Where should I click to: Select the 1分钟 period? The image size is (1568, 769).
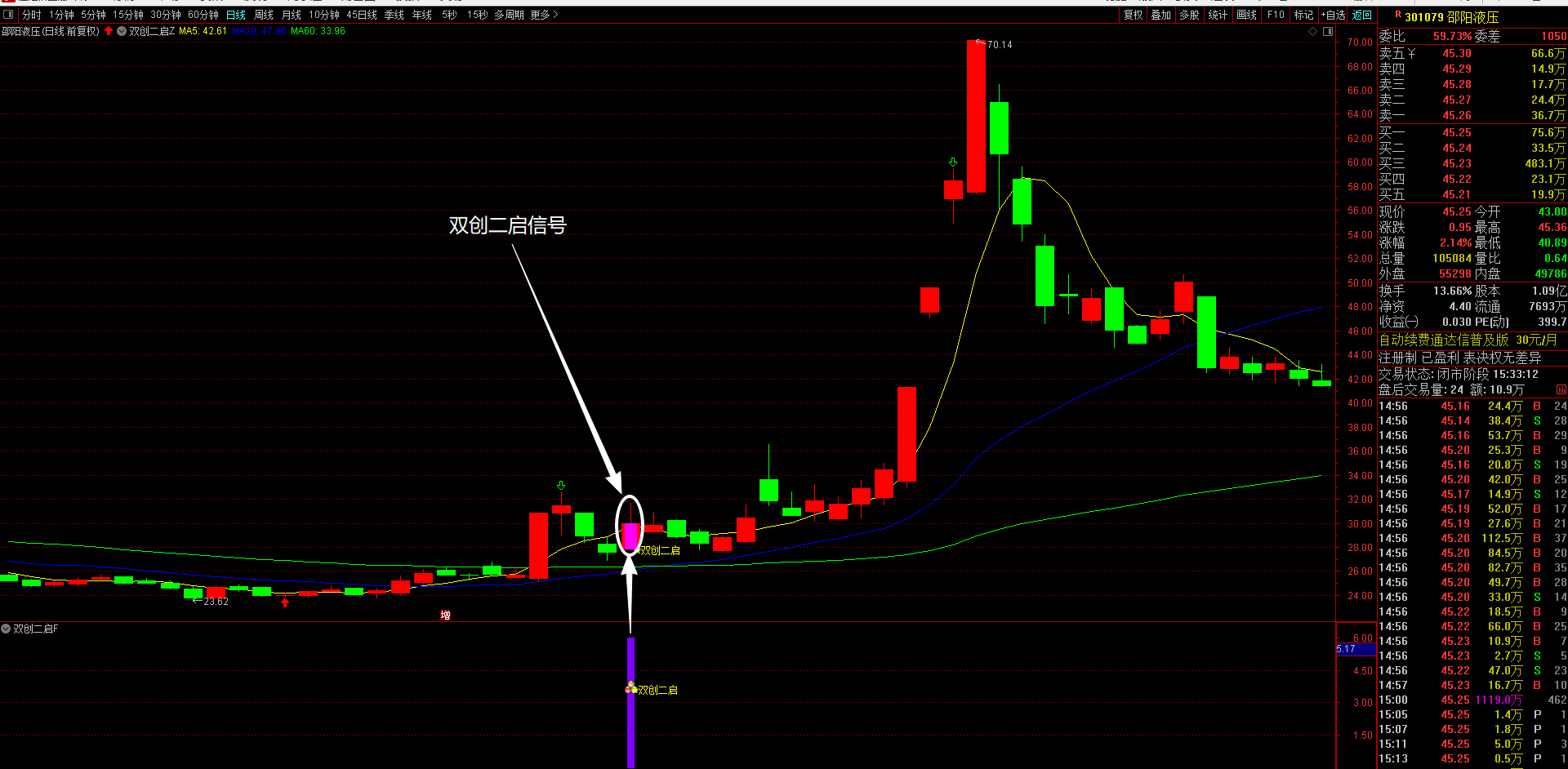61,15
